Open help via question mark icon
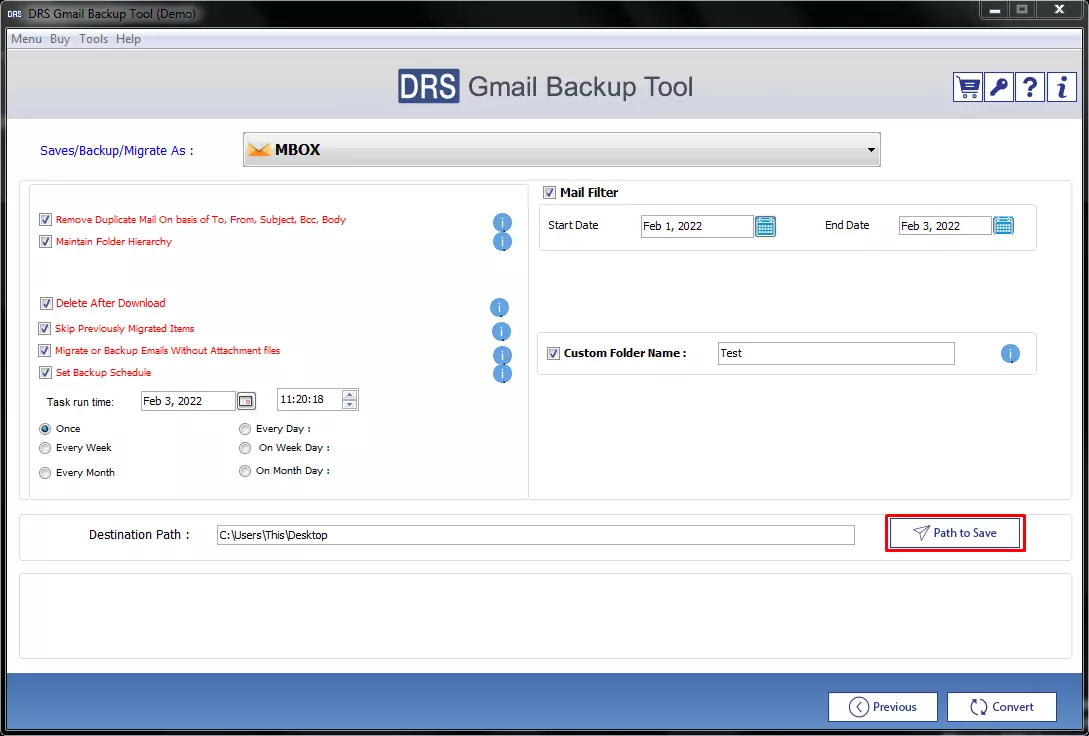 tap(1030, 87)
